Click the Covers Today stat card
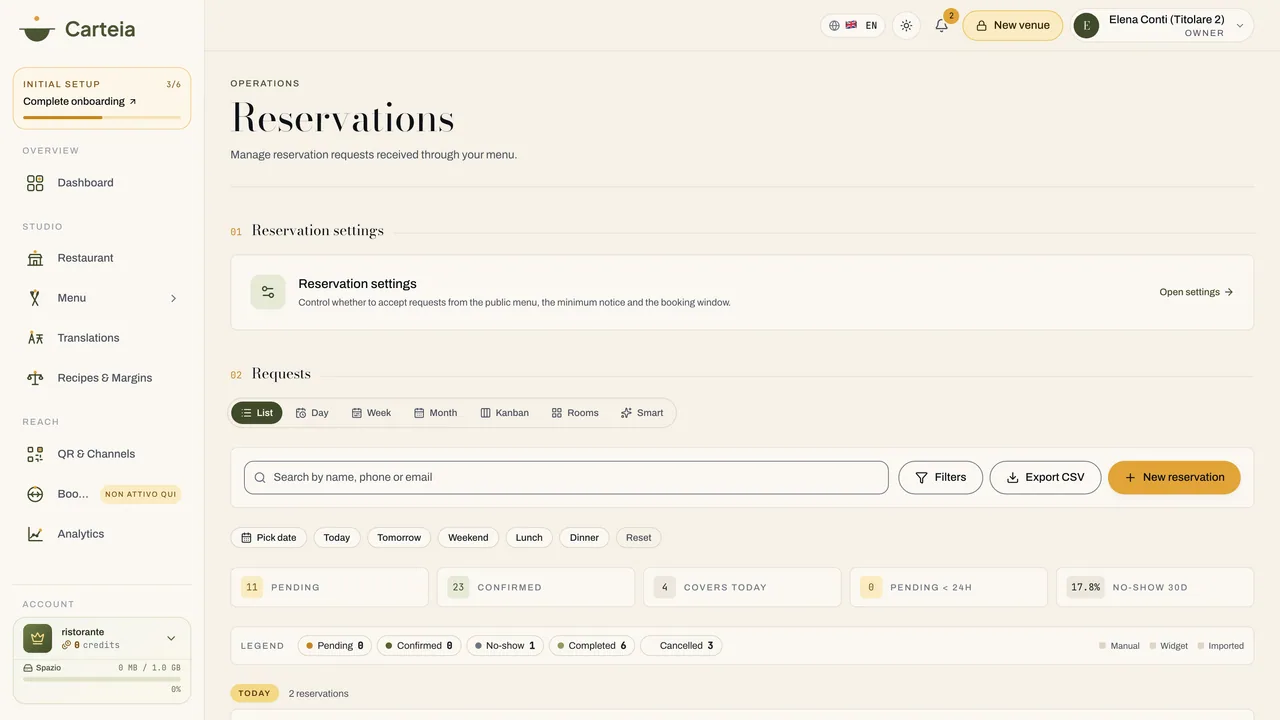The height and width of the screenshot is (720, 1280). click(x=742, y=587)
